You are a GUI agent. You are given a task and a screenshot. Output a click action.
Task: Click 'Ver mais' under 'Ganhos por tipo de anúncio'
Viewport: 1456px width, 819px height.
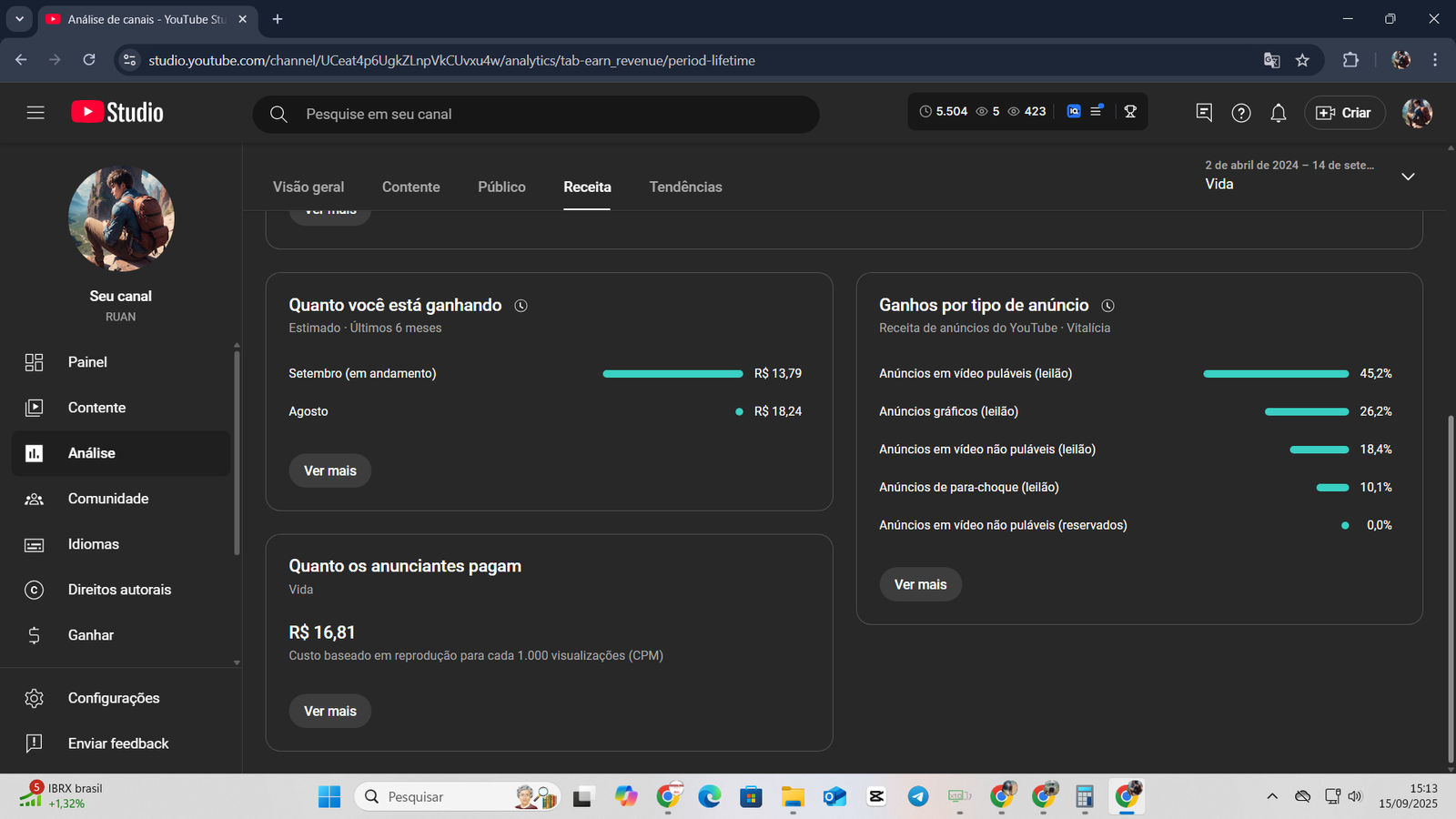click(920, 584)
